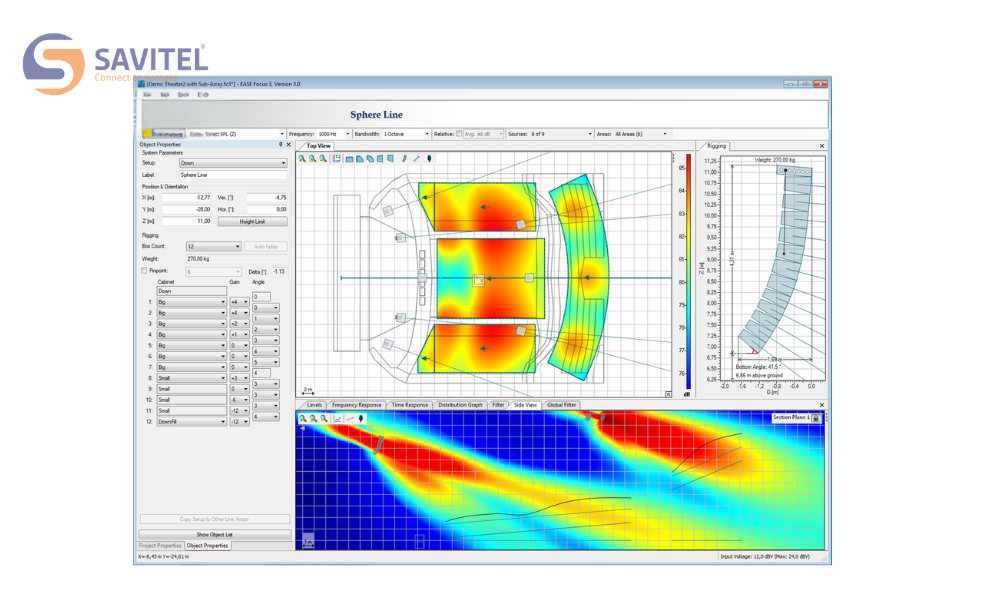Select the rectangular audience area tool
The image size is (1000, 600).
[x=349, y=159]
